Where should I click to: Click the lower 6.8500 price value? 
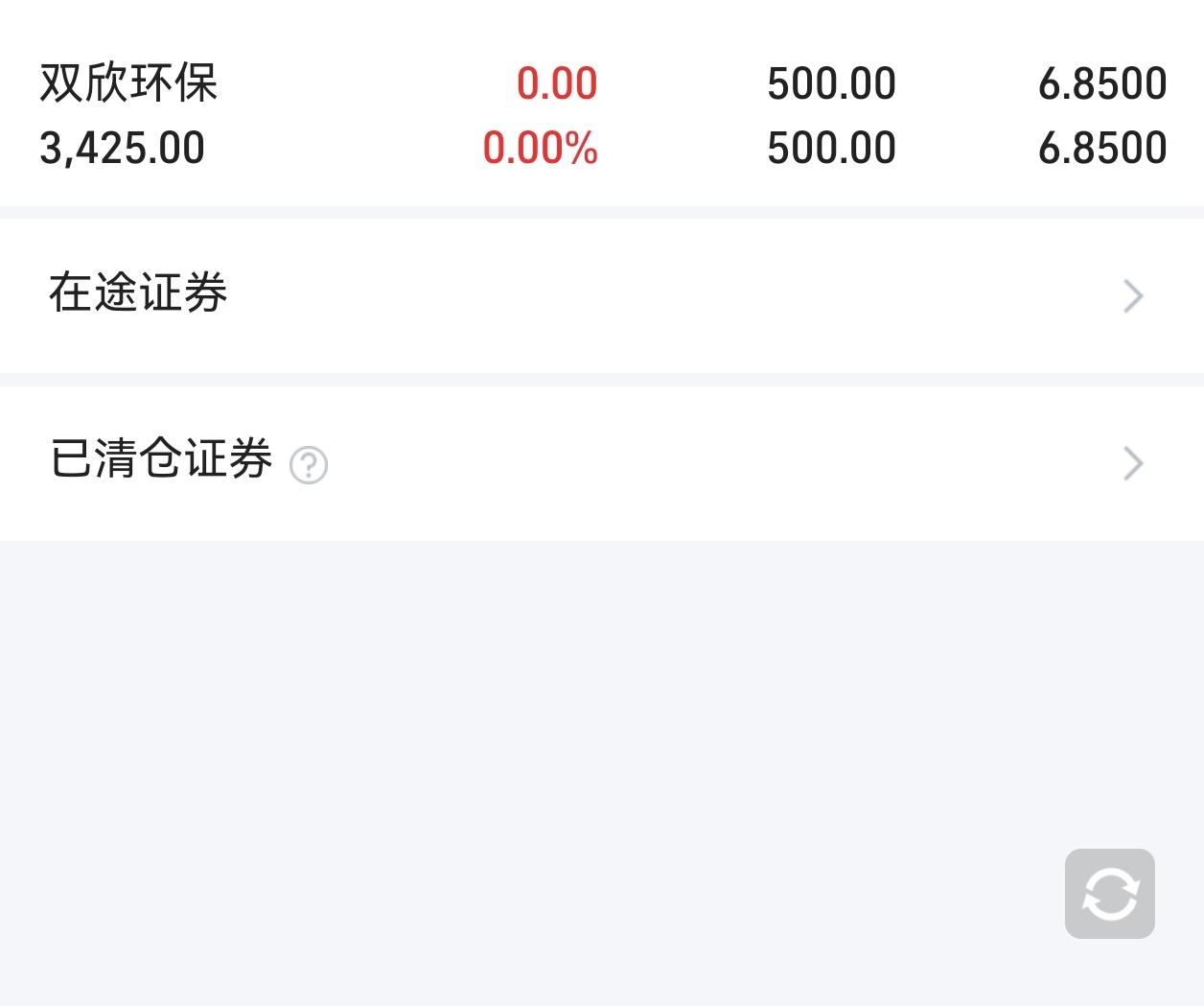1102,148
